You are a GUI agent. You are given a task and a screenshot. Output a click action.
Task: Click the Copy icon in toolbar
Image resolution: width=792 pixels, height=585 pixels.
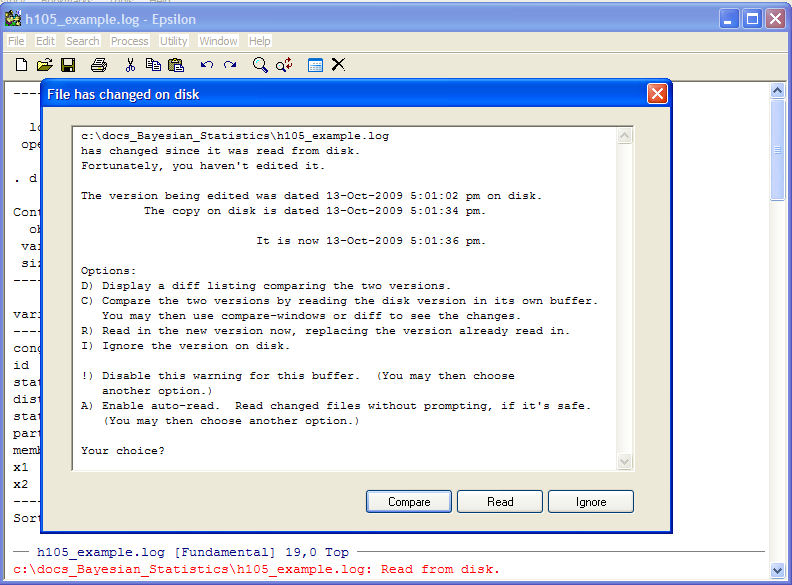(153, 65)
